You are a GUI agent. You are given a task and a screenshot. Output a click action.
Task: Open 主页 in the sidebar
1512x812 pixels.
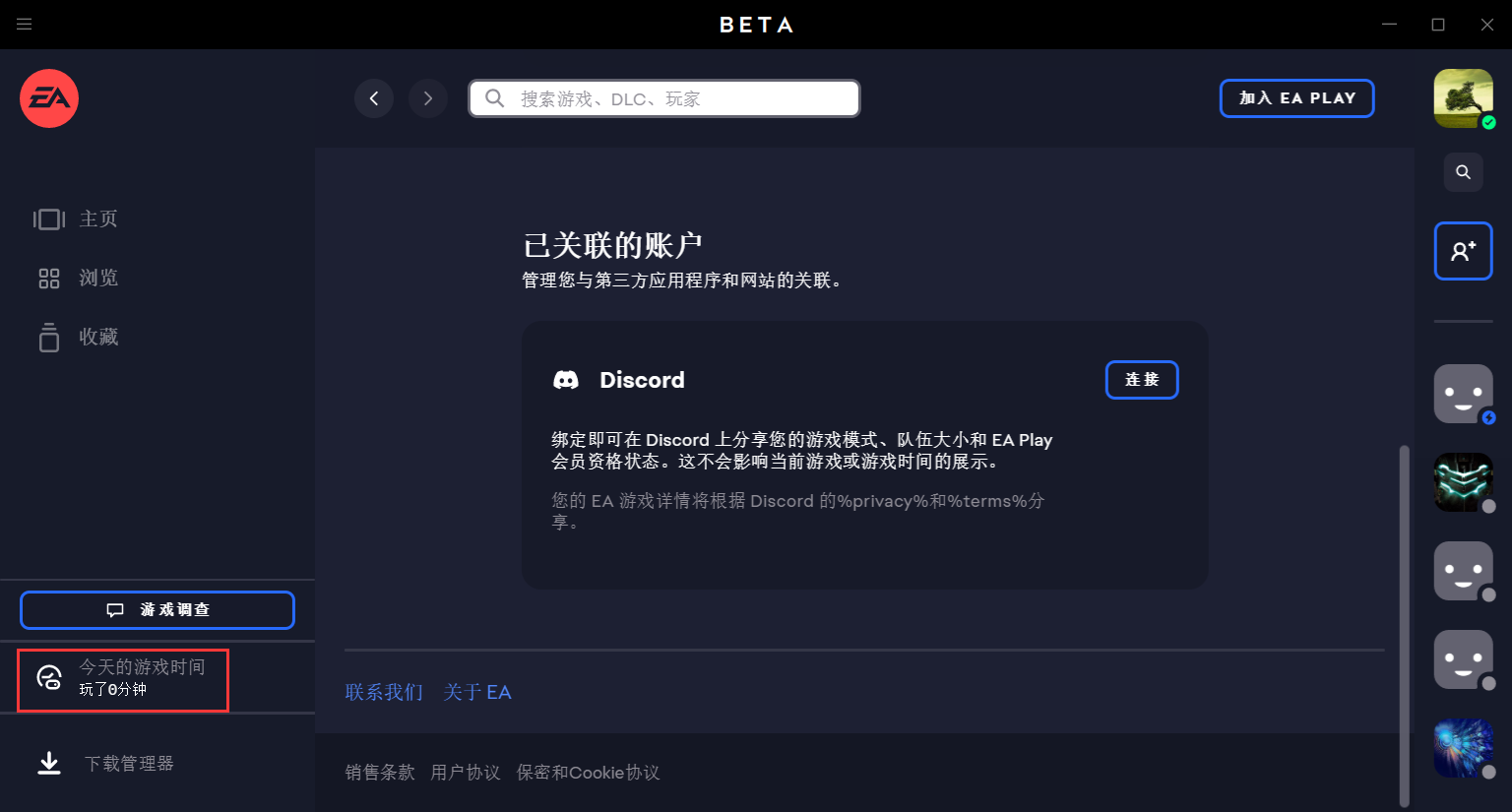point(97,219)
